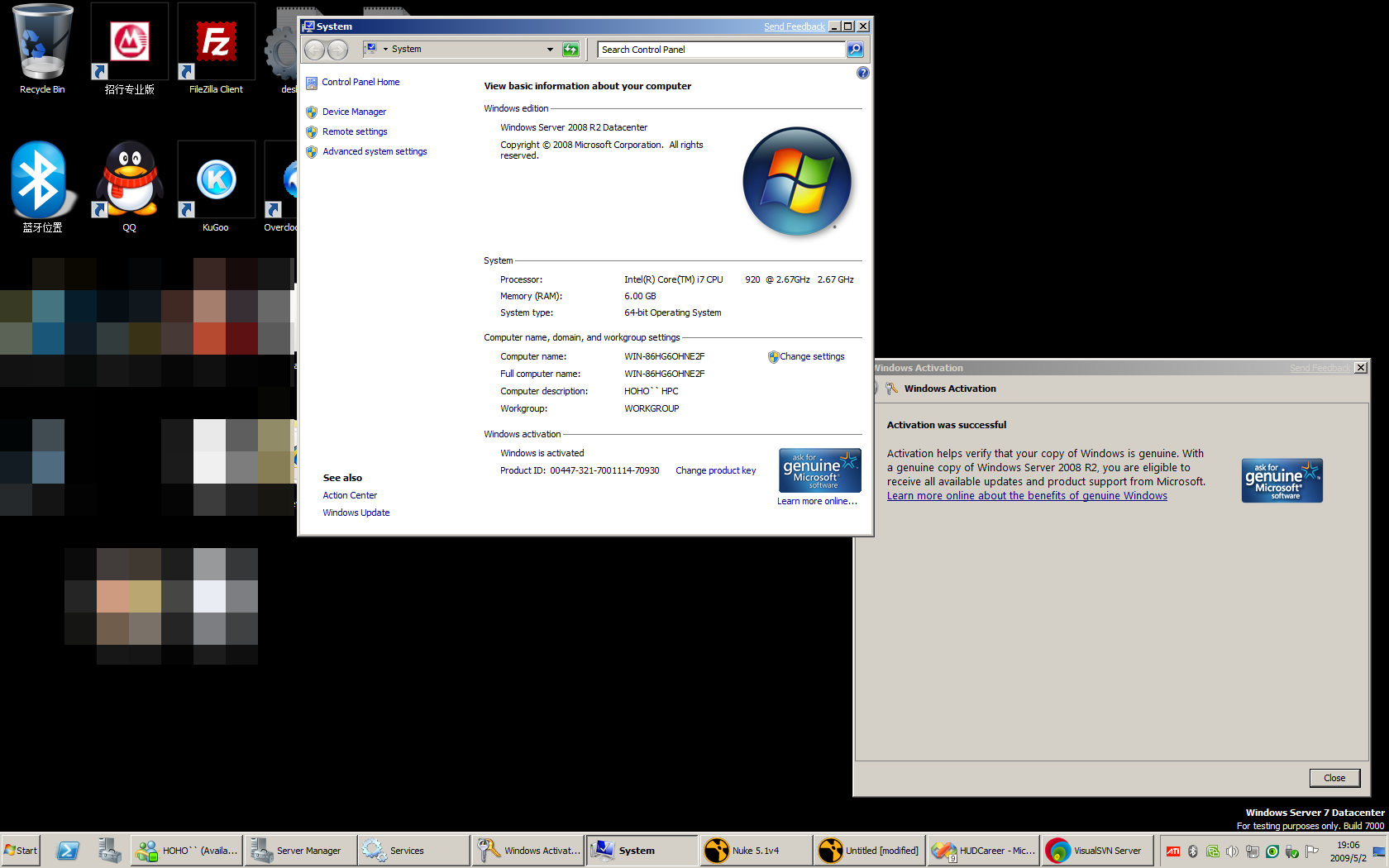The image size is (1389, 868).
Task: Switch to Services taskbar window
Action: coord(414,850)
